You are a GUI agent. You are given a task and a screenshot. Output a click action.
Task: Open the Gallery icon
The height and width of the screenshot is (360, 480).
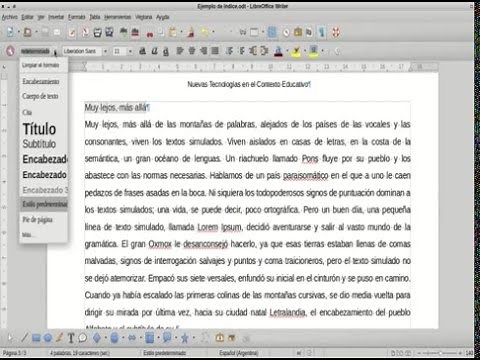pos(298,32)
